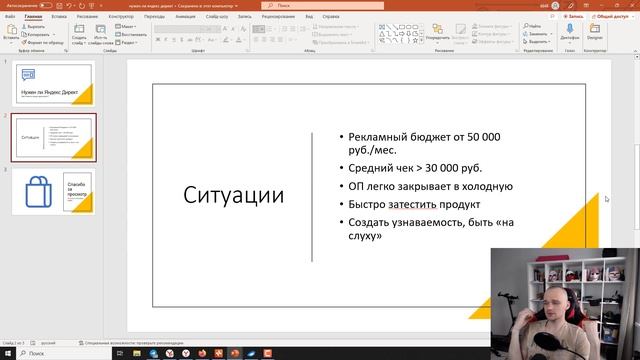Click the accessibility check status bar item
Image resolution: width=640 pixels, height=360 pixels.
click(x=131, y=343)
